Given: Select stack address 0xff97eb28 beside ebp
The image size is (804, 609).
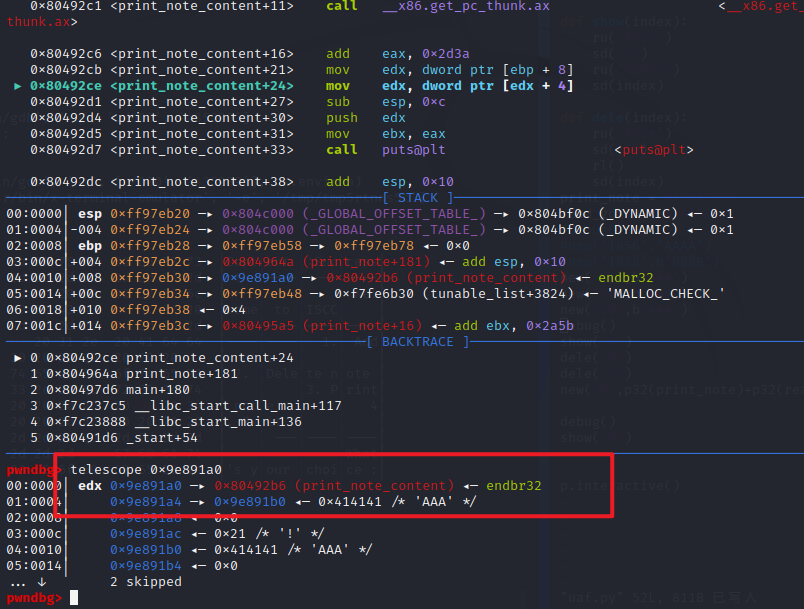Looking at the screenshot, I should pos(150,246).
